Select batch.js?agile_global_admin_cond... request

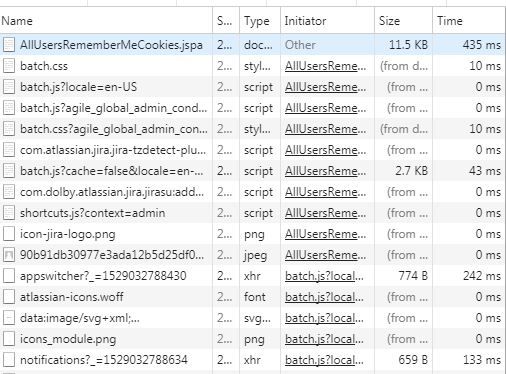tap(253, 108)
